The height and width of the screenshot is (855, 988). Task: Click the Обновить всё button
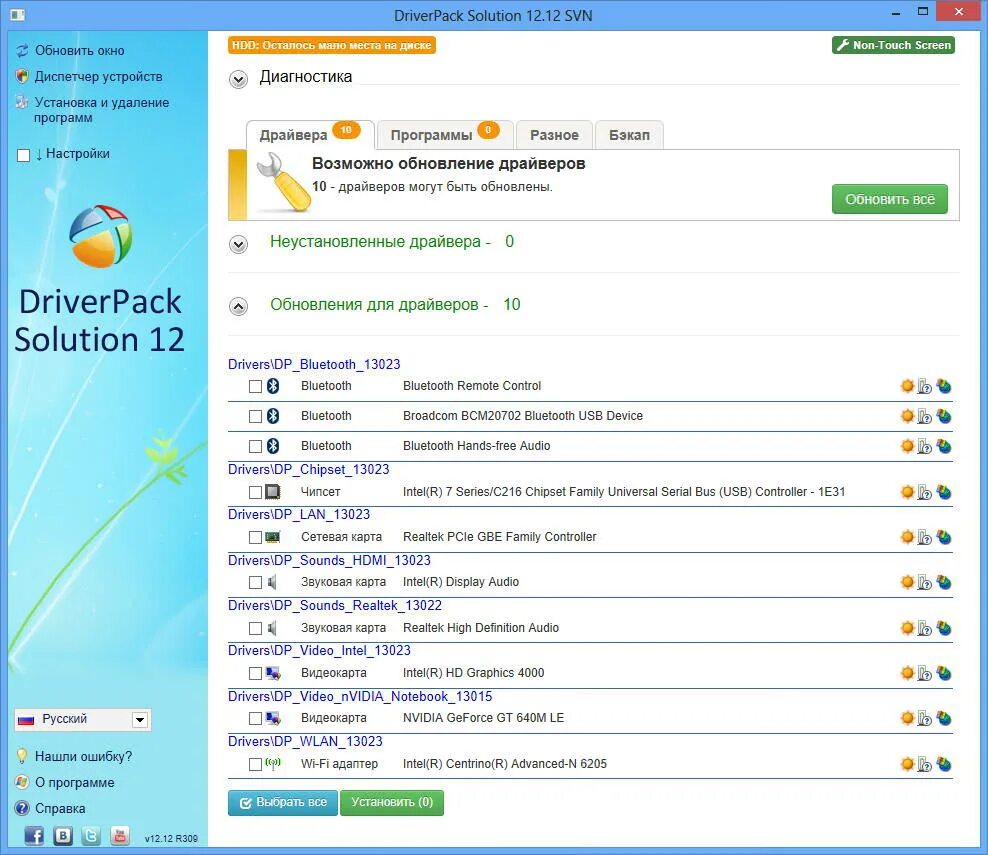point(889,199)
